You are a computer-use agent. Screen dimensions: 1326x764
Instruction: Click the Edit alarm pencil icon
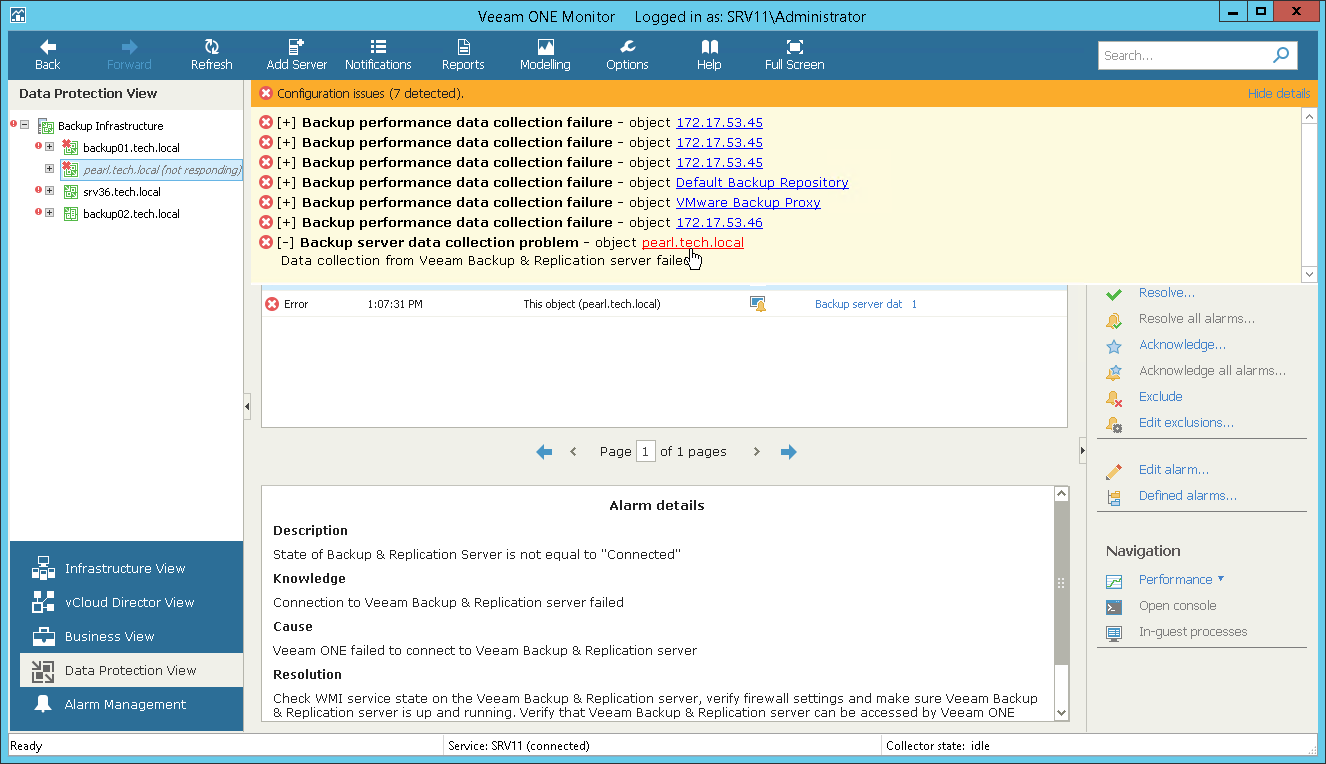[1114, 471]
